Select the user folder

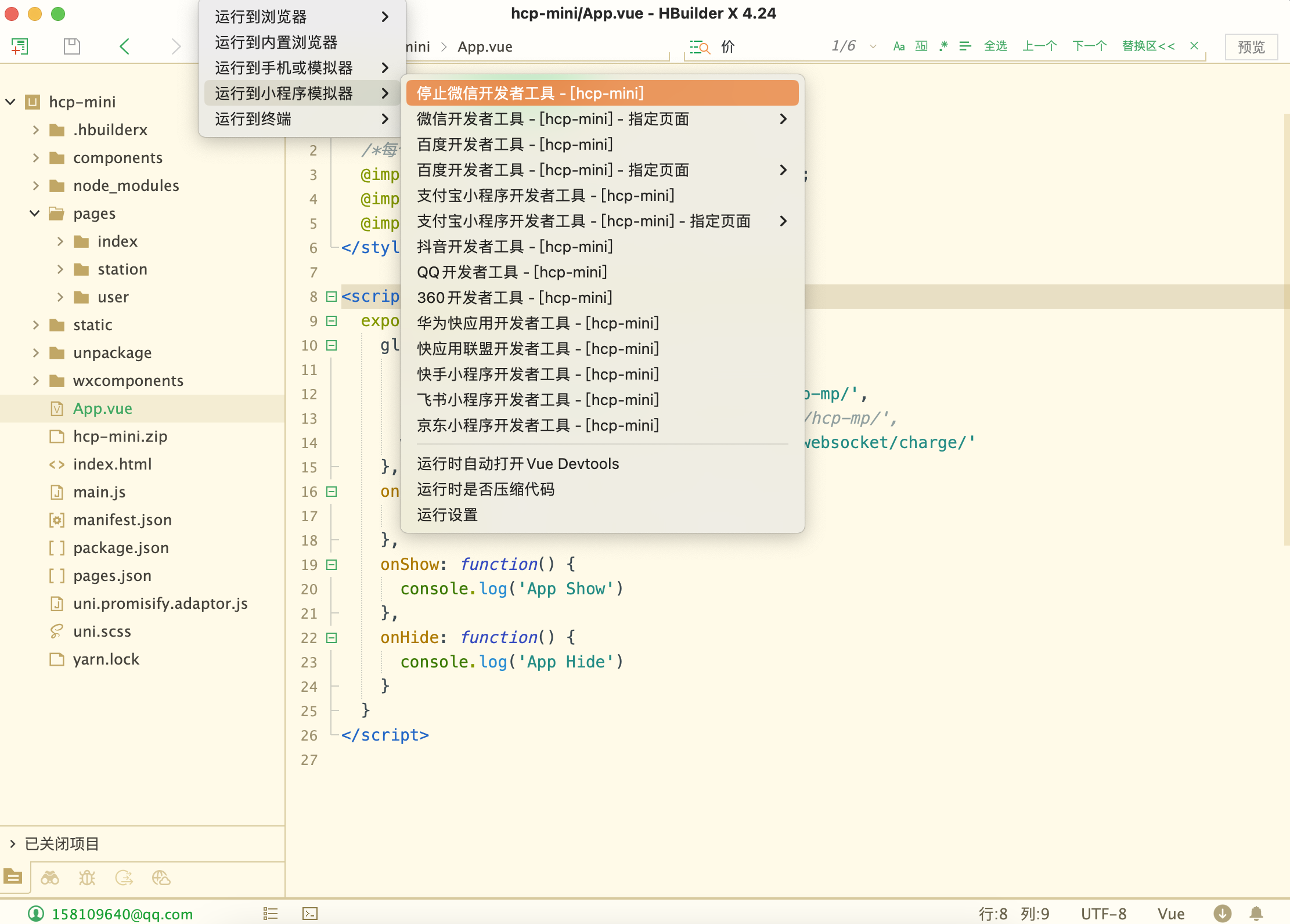tap(113, 297)
